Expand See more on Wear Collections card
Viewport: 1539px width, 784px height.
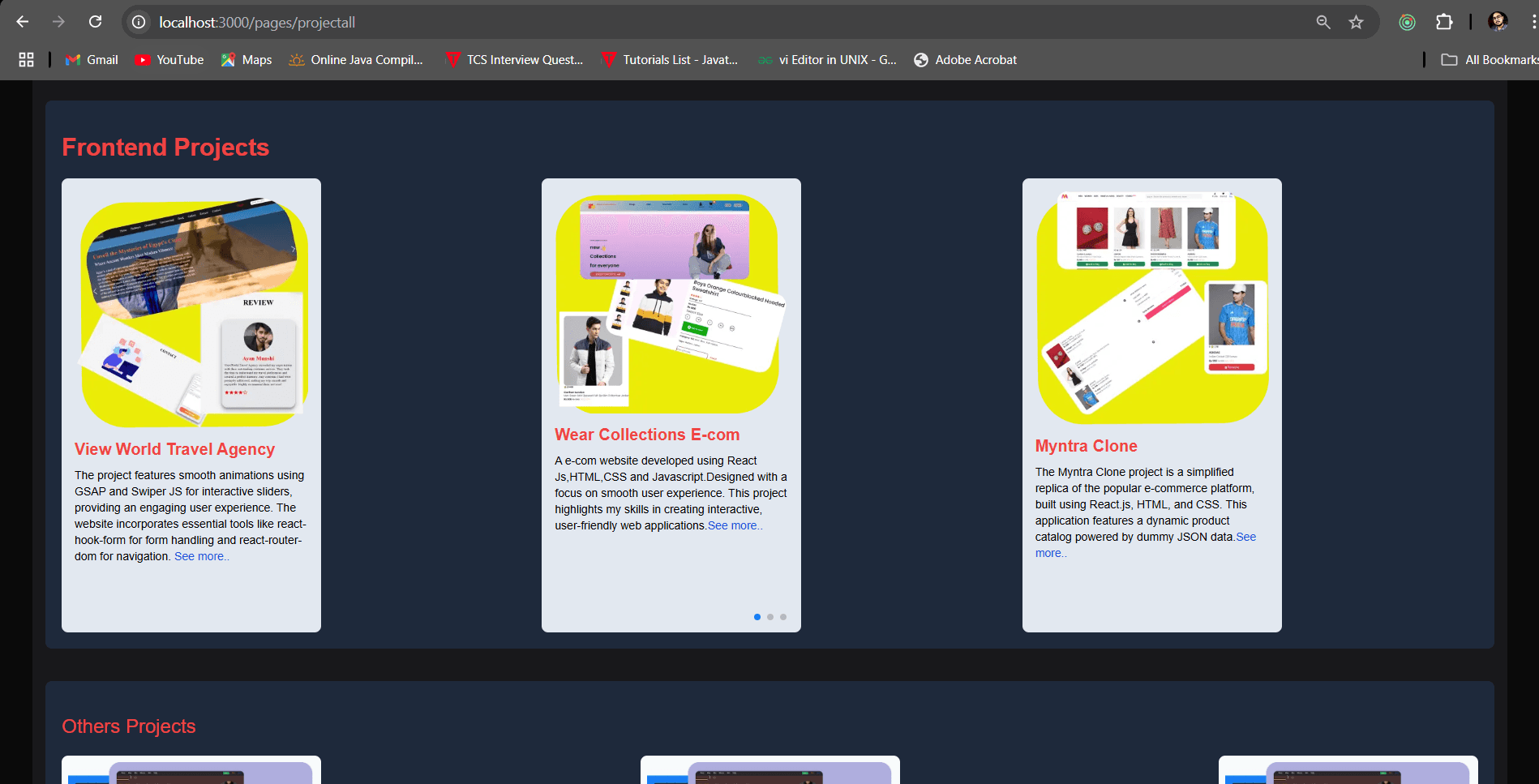735,525
